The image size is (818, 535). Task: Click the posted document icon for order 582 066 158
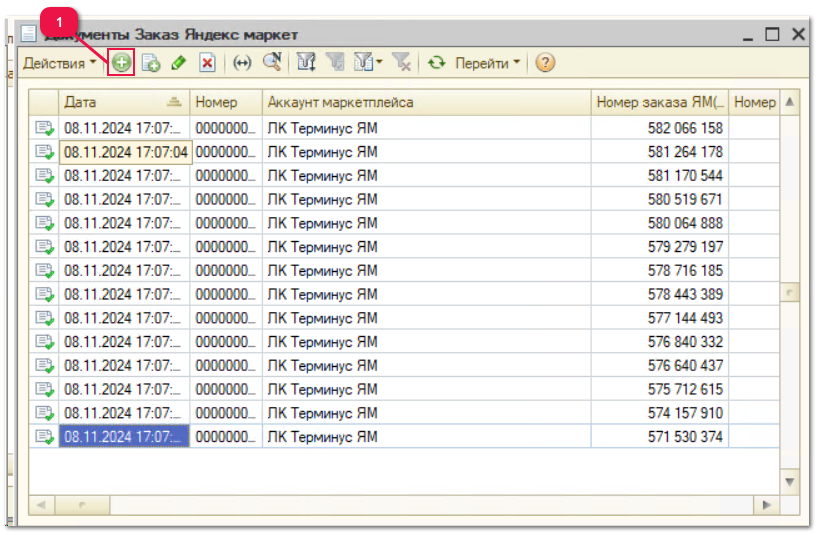click(44, 128)
